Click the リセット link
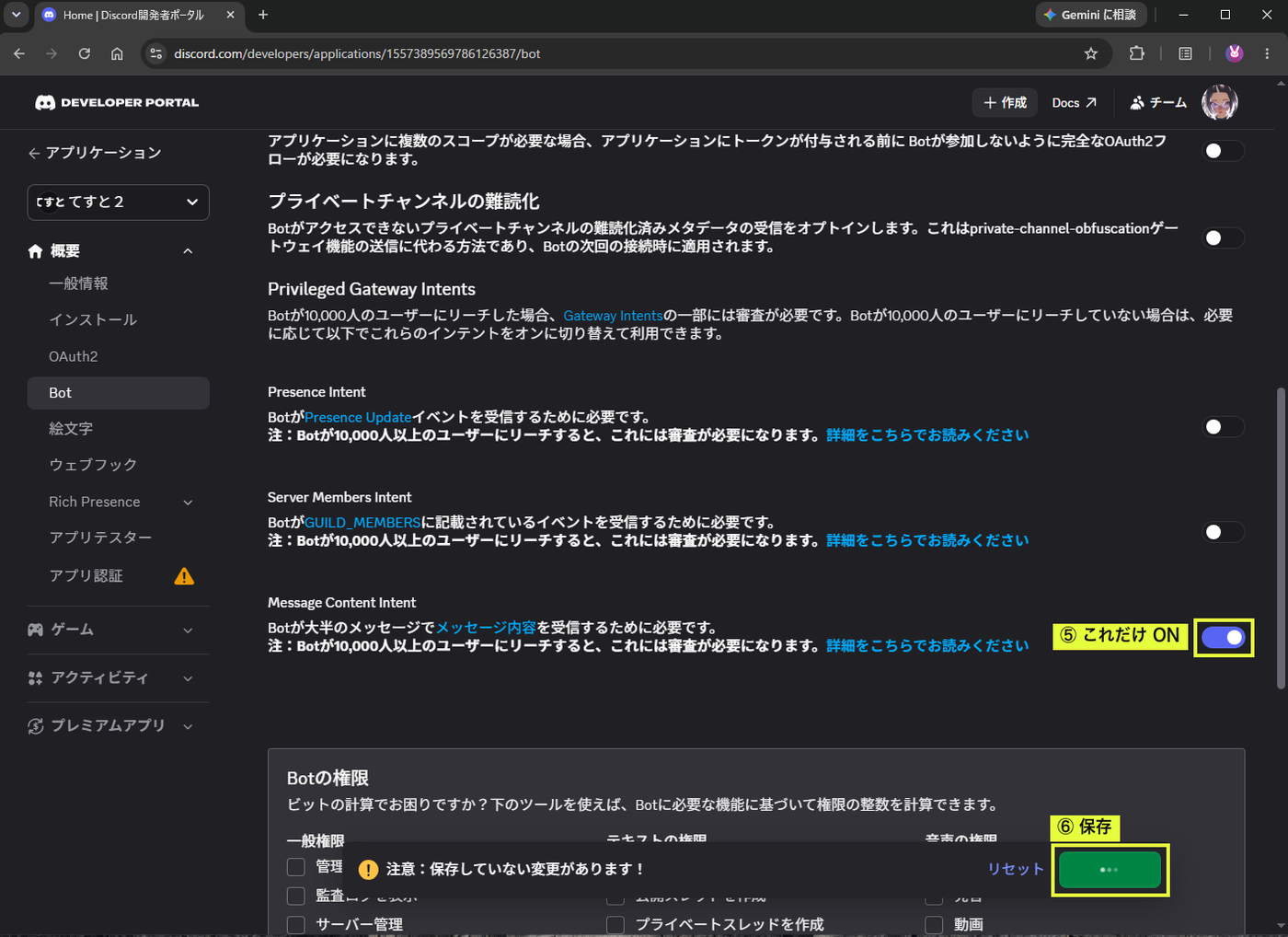This screenshot has width=1288, height=937. click(1016, 869)
